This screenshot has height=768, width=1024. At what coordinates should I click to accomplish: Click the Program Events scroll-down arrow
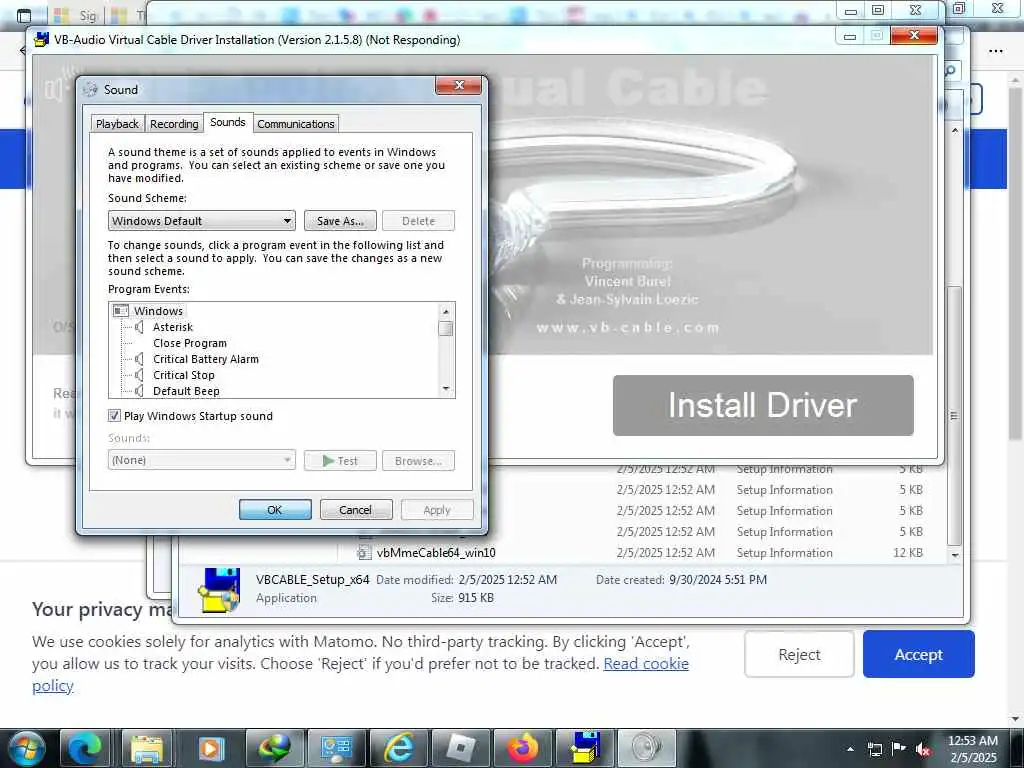[x=446, y=389]
